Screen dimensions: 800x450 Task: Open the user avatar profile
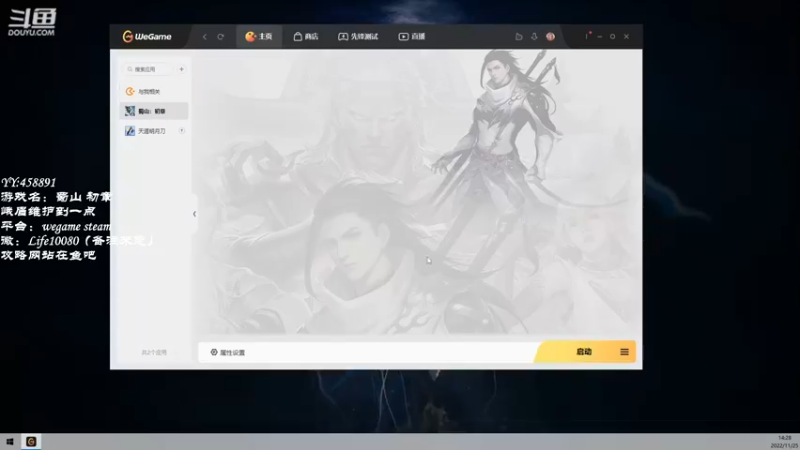tap(551, 37)
